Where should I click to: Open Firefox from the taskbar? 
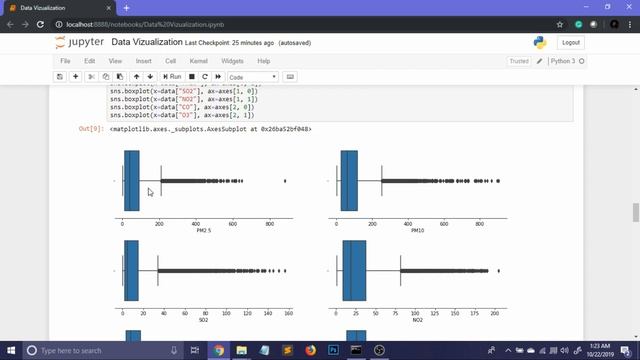click(x=310, y=350)
